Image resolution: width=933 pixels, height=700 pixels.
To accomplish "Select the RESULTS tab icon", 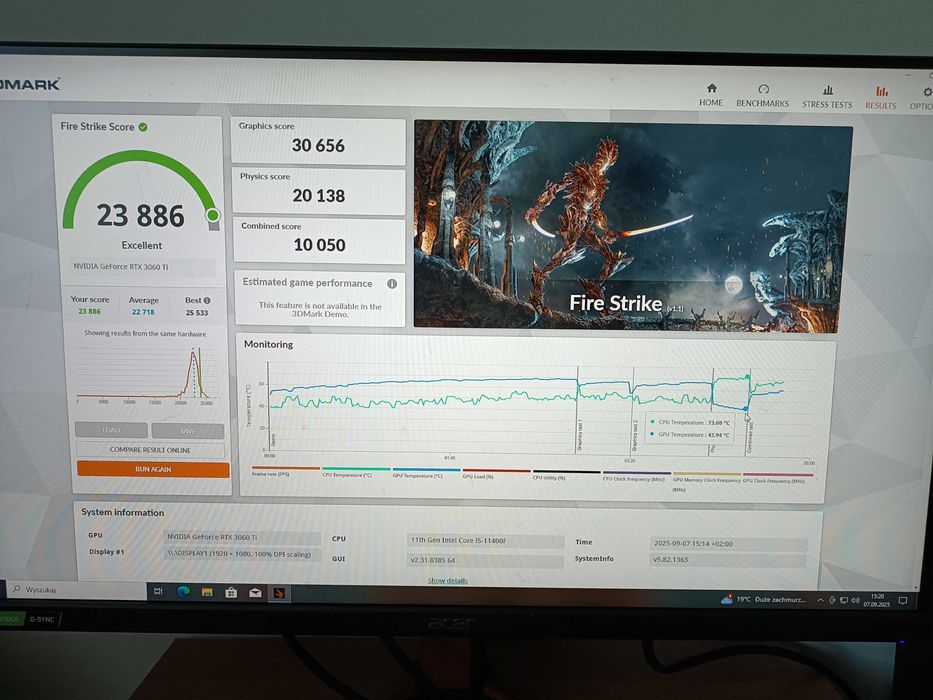I will pyautogui.click(x=881, y=91).
